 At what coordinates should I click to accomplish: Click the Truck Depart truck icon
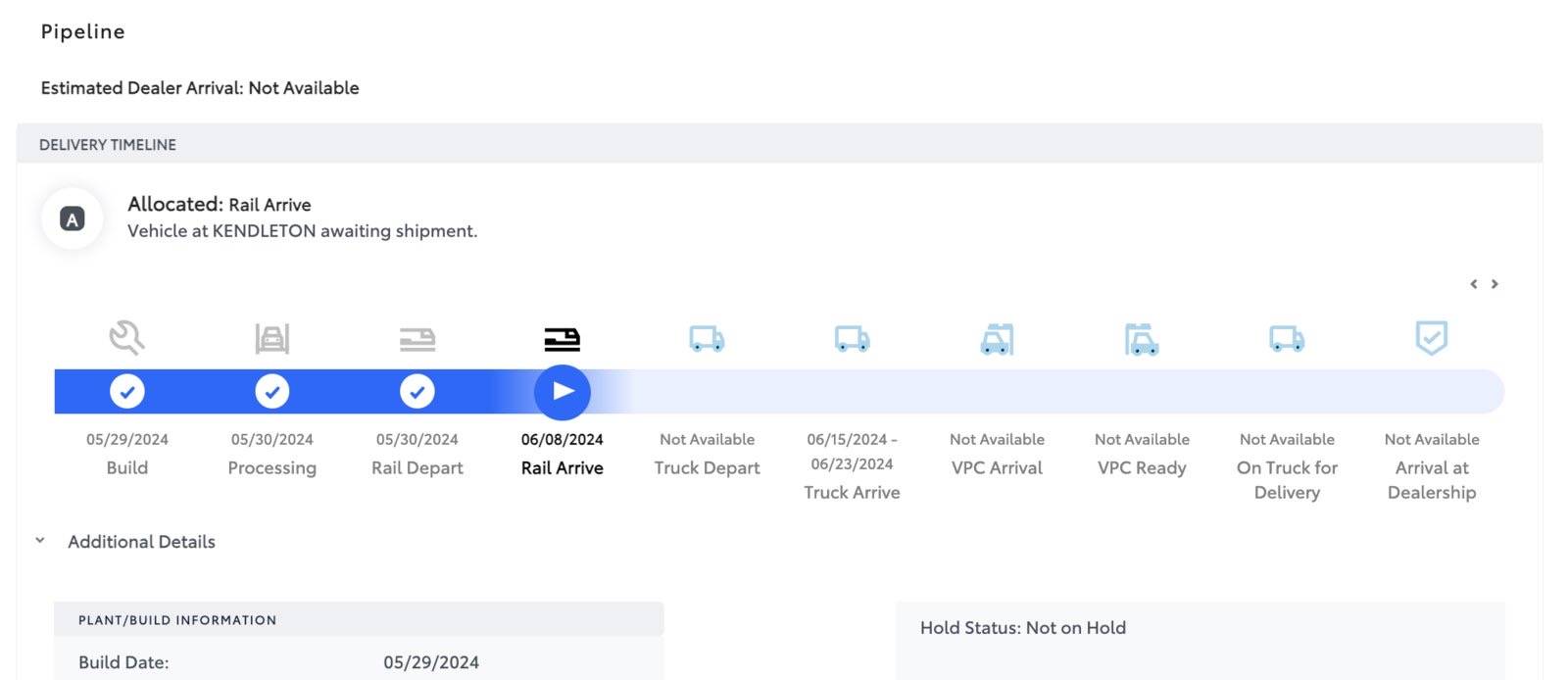pos(707,339)
